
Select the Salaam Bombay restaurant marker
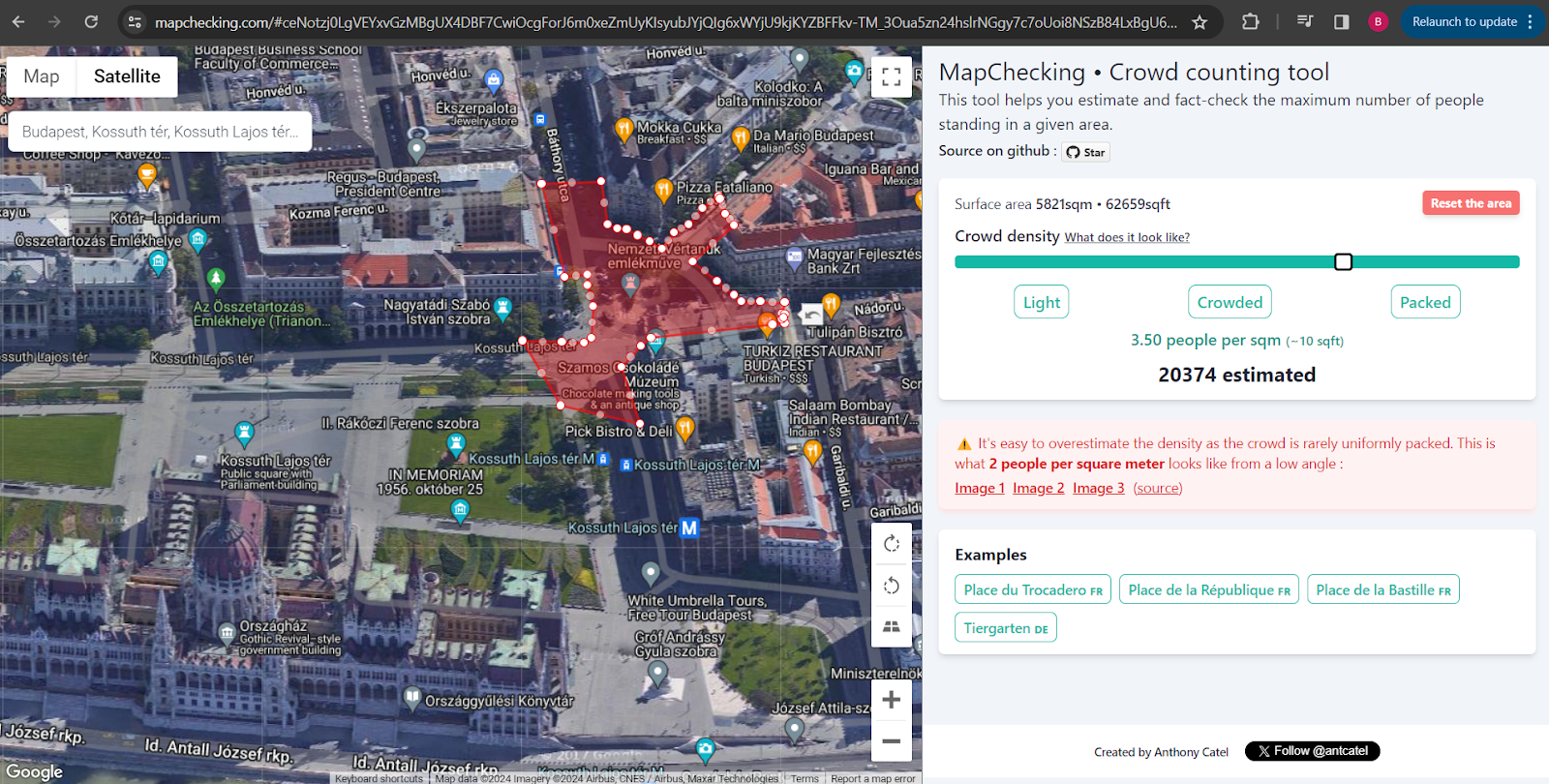point(812,451)
